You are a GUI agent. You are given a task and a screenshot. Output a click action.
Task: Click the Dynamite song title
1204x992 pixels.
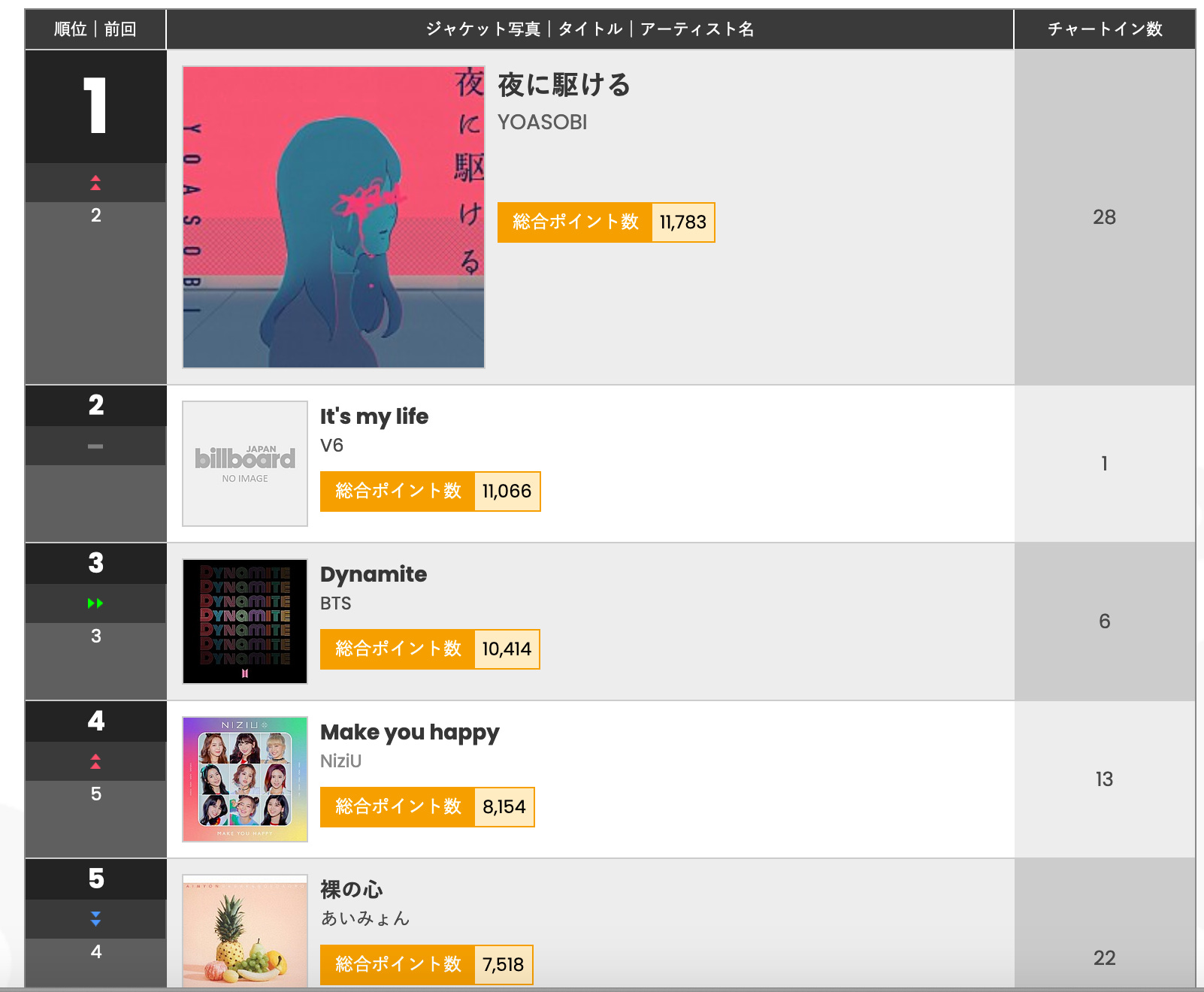[374, 574]
